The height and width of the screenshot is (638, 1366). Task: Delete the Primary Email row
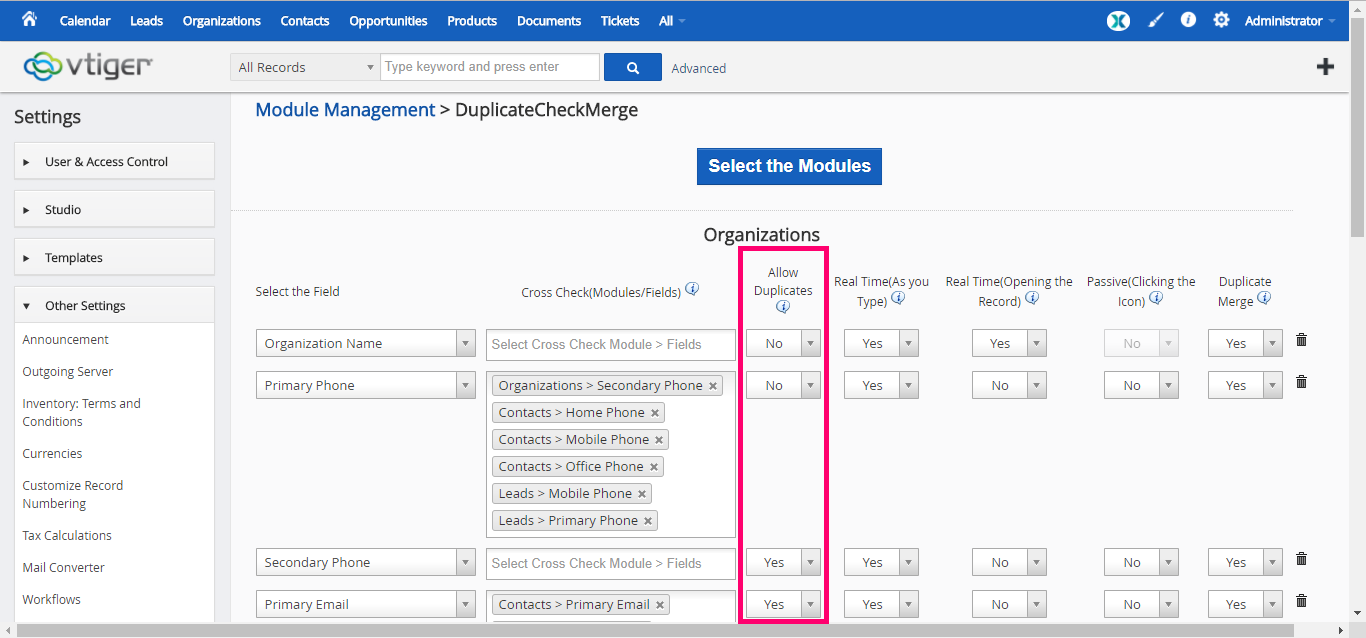1301,601
